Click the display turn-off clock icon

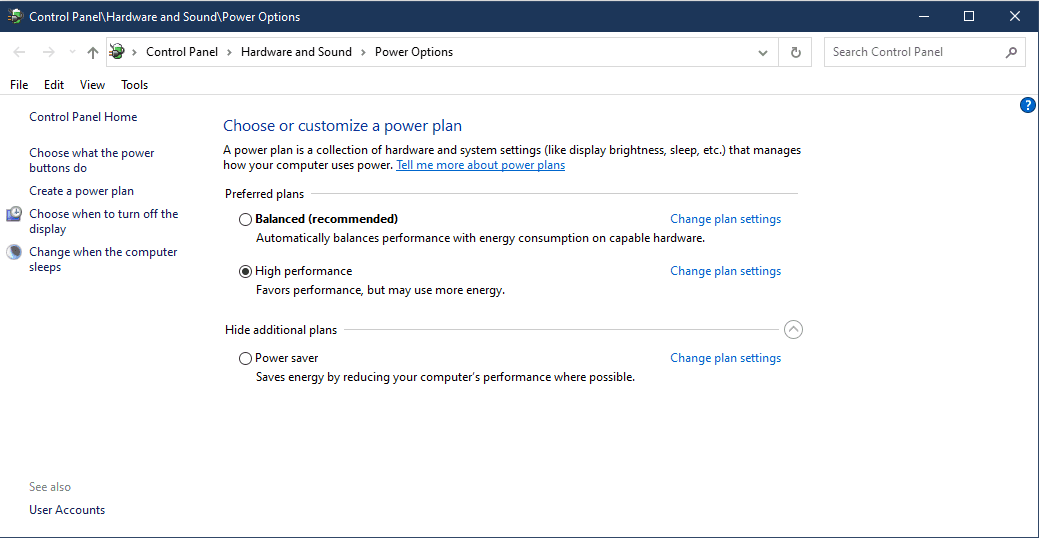click(x=14, y=214)
